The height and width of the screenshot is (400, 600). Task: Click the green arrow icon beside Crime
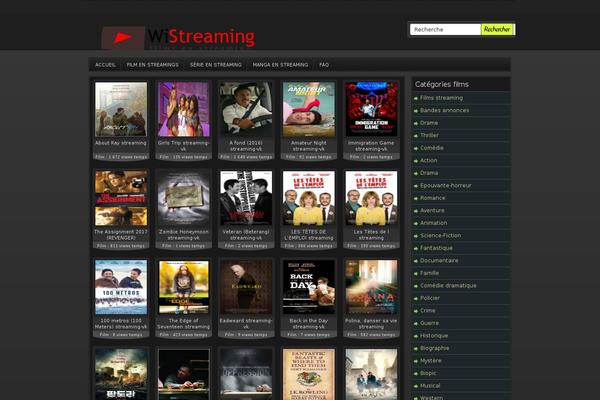pyautogui.click(x=416, y=311)
